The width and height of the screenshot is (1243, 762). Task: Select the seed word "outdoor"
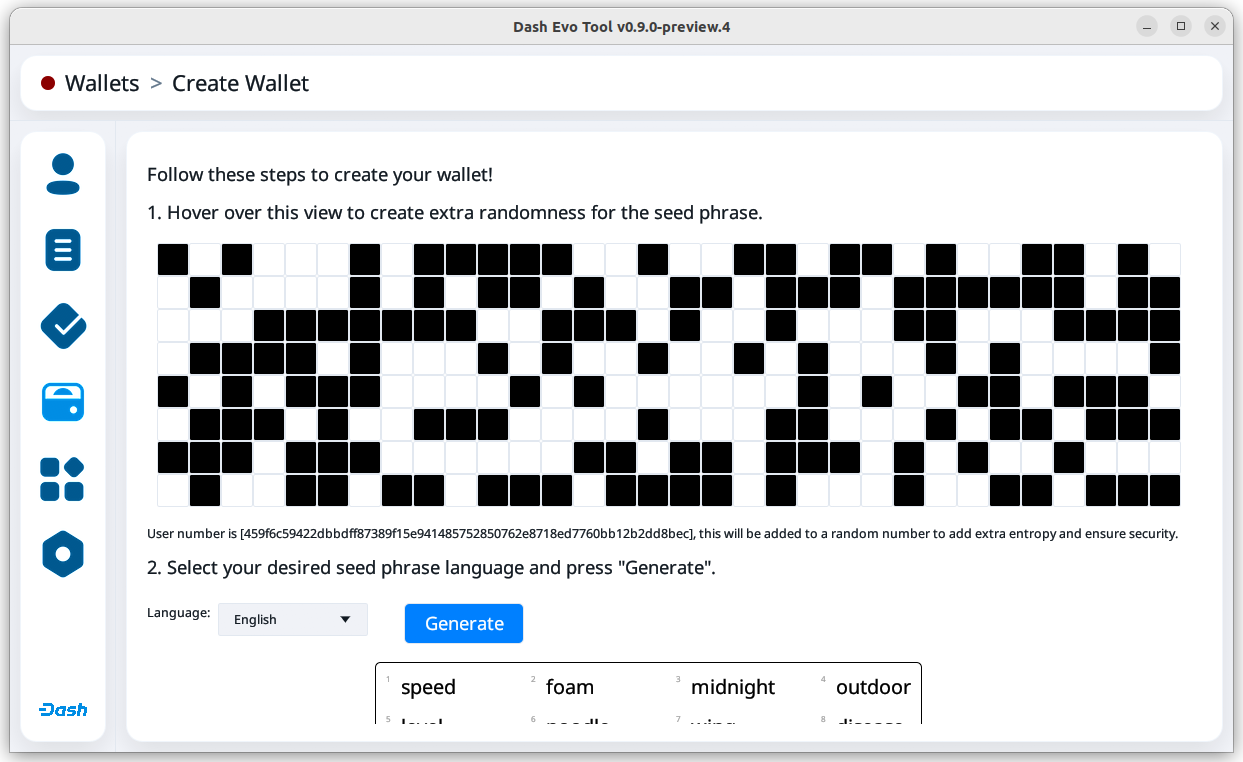pyautogui.click(x=873, y=687)
